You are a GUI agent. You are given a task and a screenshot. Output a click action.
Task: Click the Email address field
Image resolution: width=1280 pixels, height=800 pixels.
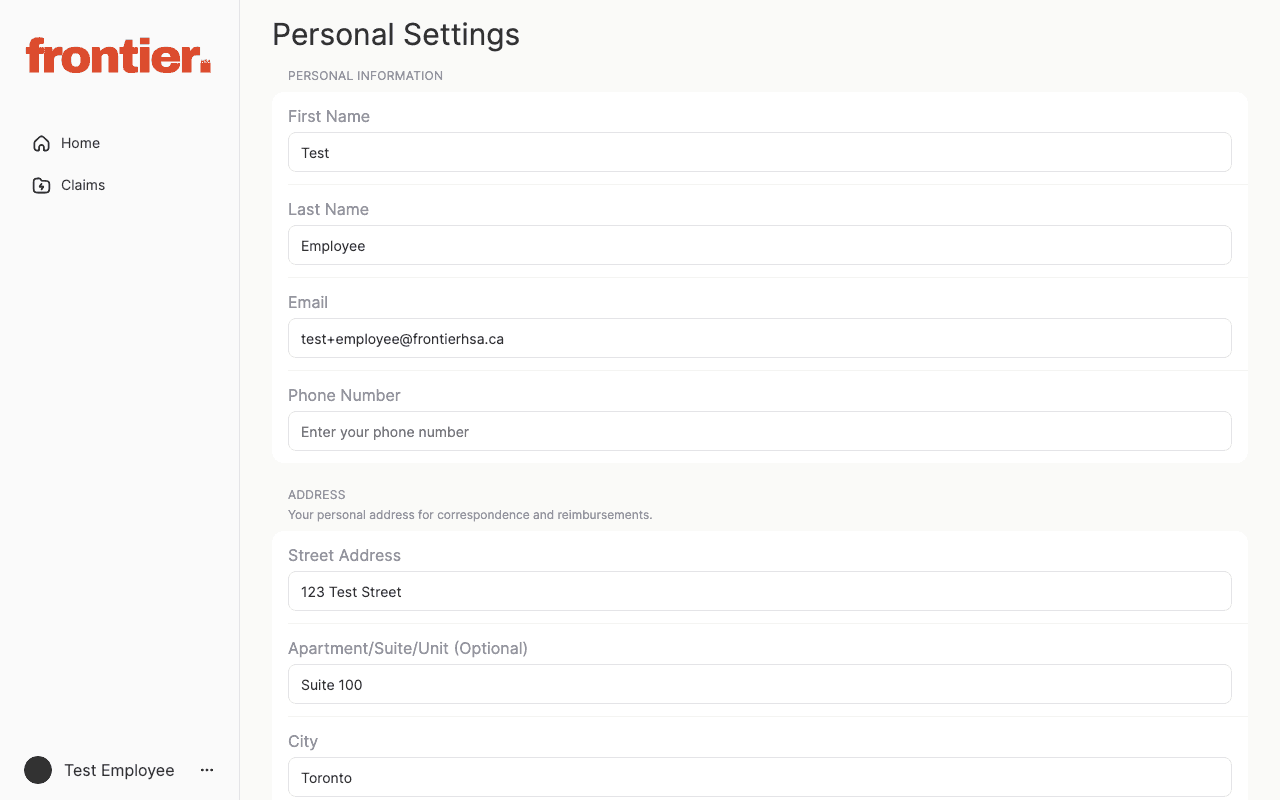760,338
